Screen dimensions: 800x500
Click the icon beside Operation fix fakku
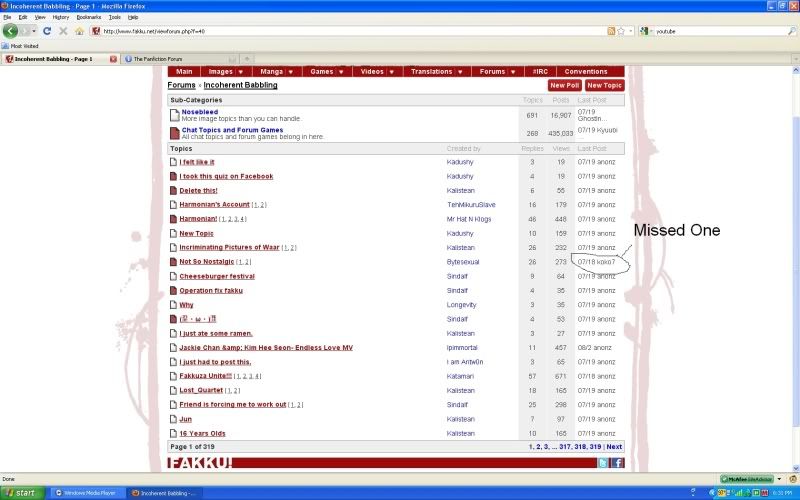[173, 290]
